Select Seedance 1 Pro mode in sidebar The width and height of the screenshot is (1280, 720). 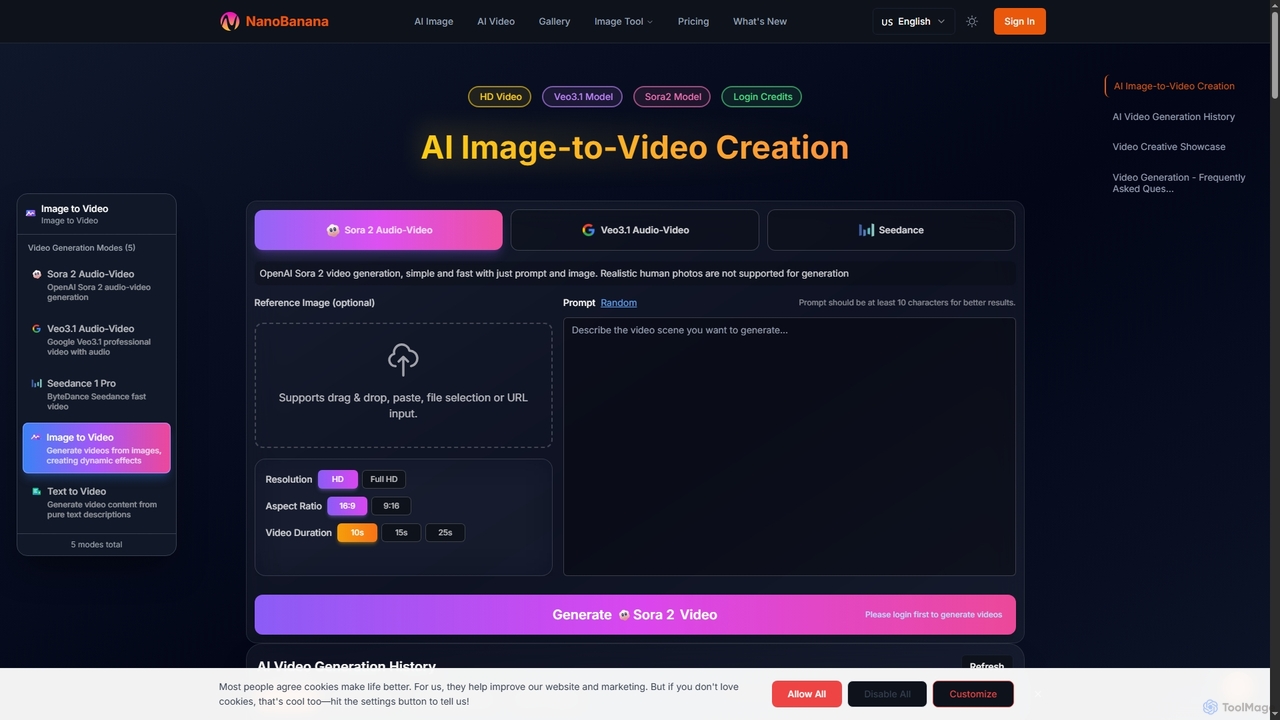[97, 394]
